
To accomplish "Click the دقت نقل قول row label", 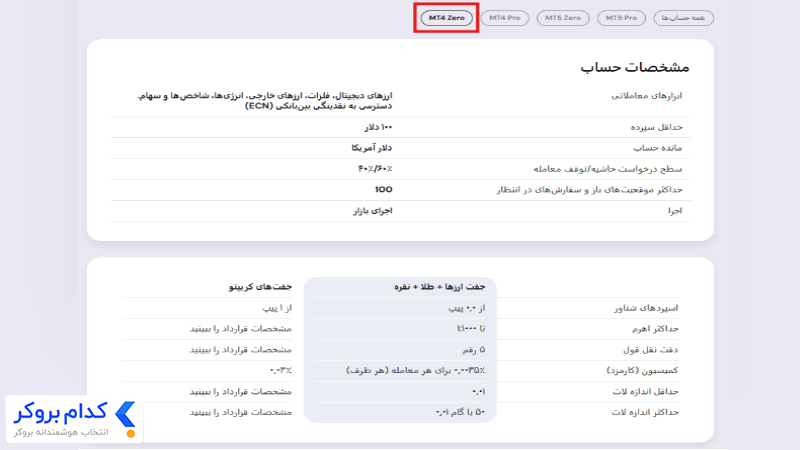I will pos(651,350).
